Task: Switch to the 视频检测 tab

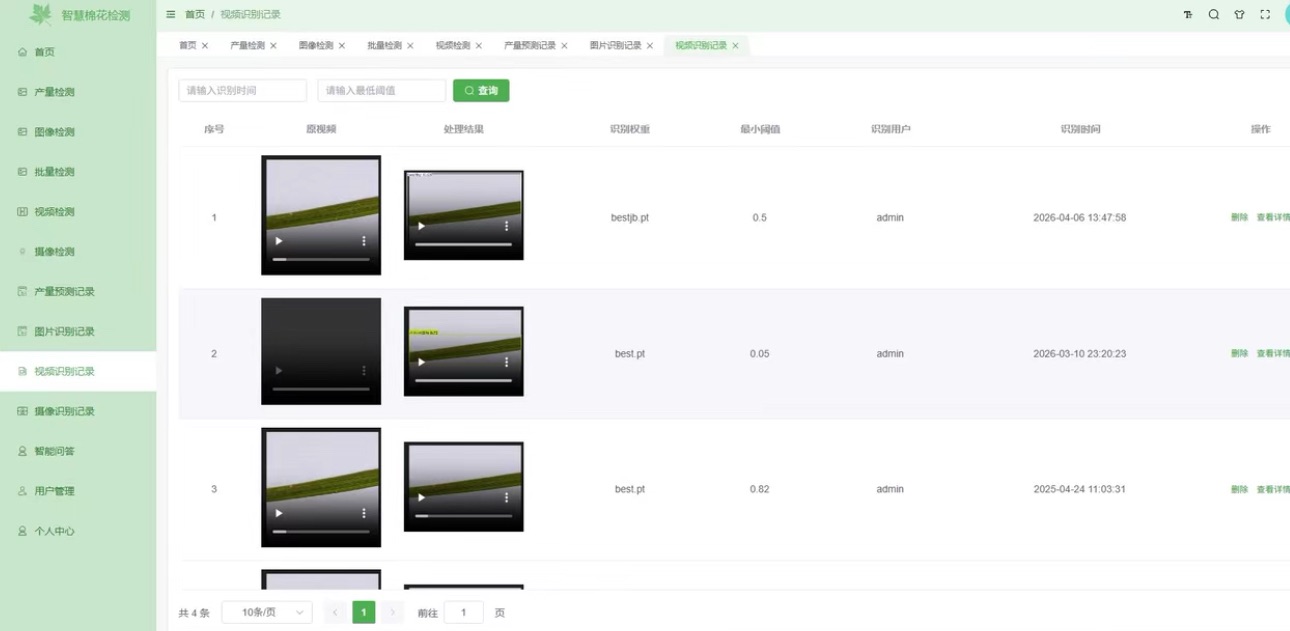Action: click(x=453, y=46)
